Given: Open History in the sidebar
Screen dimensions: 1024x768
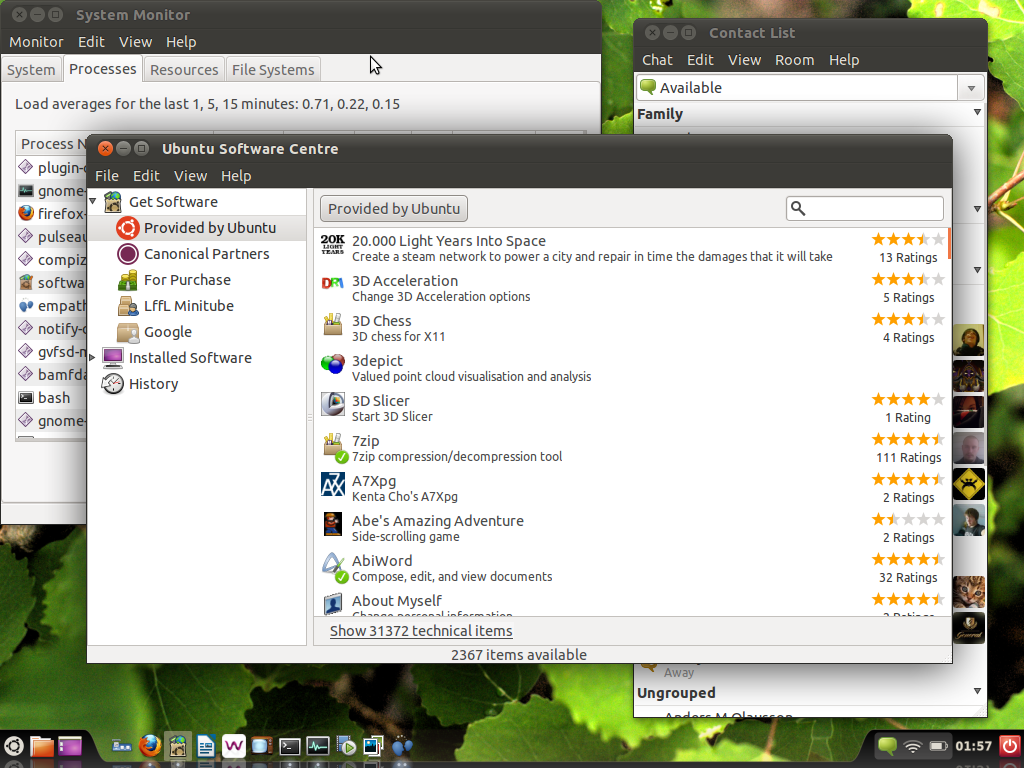Looking at the screenshot, I should (196, 384).
